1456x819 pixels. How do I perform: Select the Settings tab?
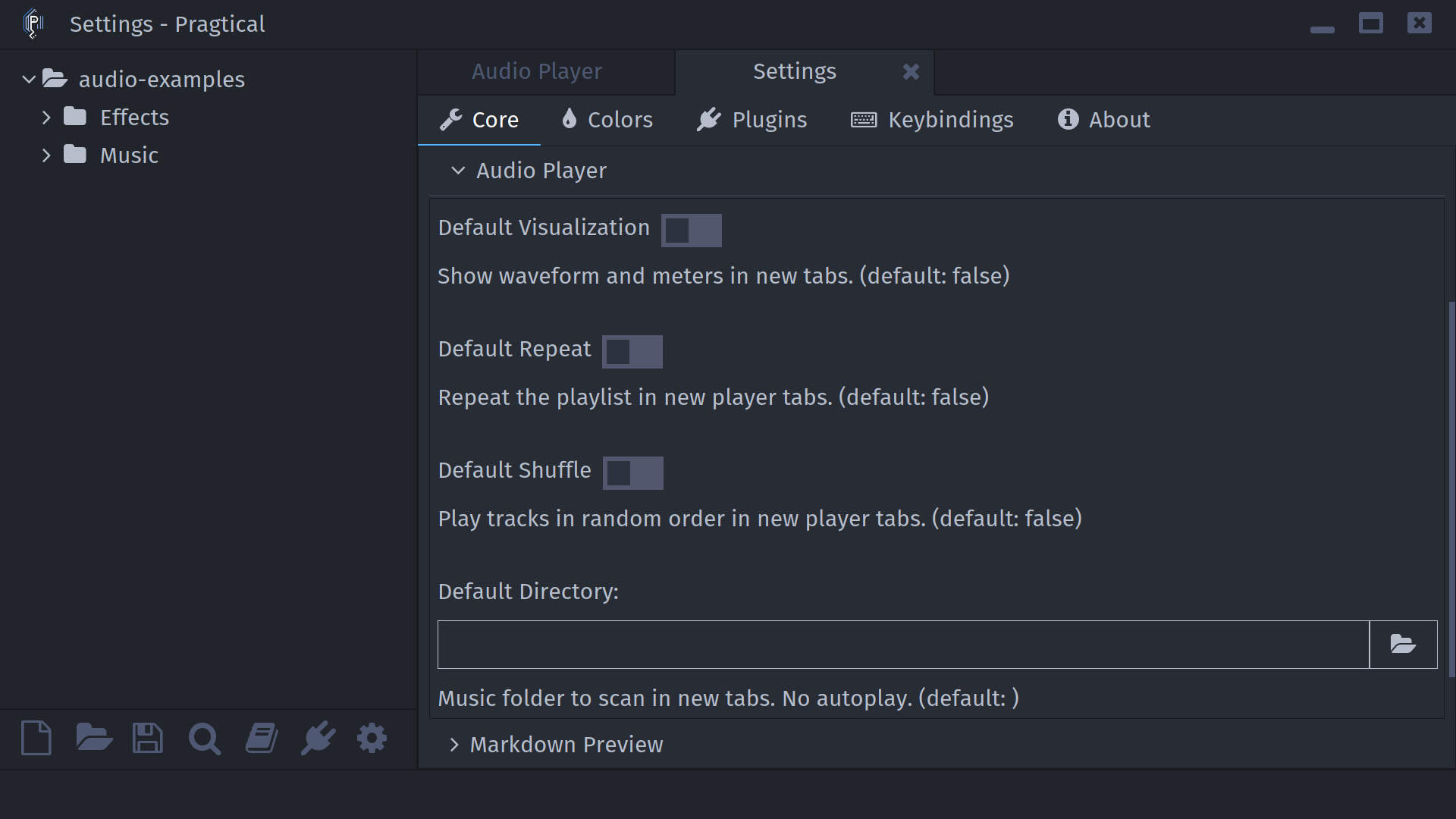point(794,71)
